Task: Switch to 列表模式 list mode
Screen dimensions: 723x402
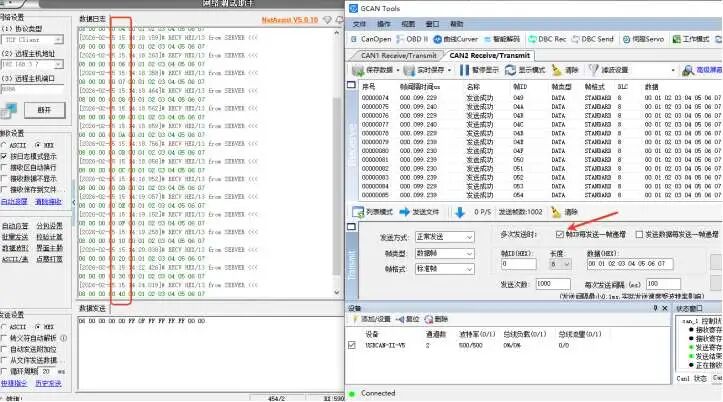Action: (373, 212)
